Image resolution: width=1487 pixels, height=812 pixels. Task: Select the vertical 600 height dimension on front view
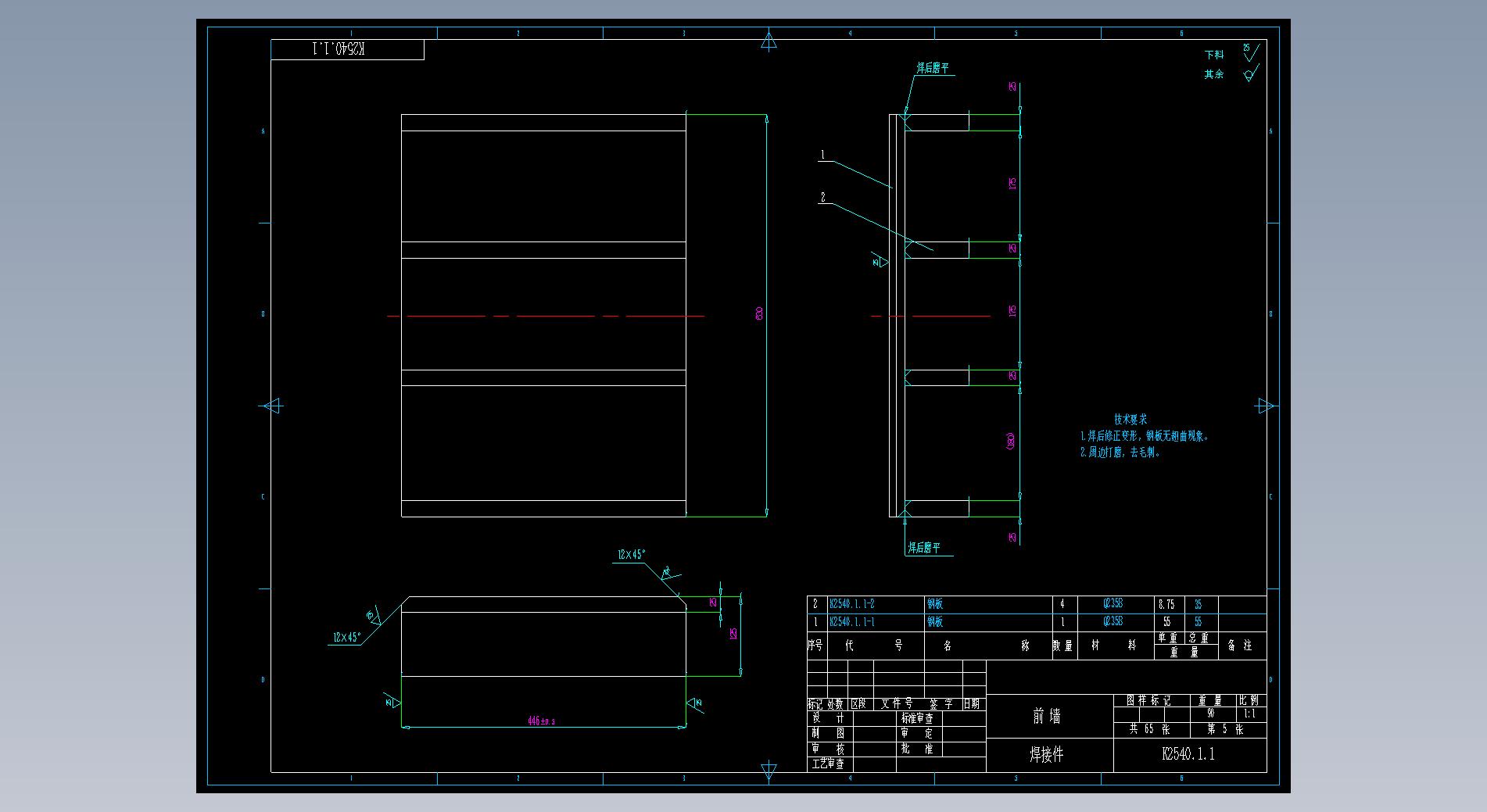point(759,314)
